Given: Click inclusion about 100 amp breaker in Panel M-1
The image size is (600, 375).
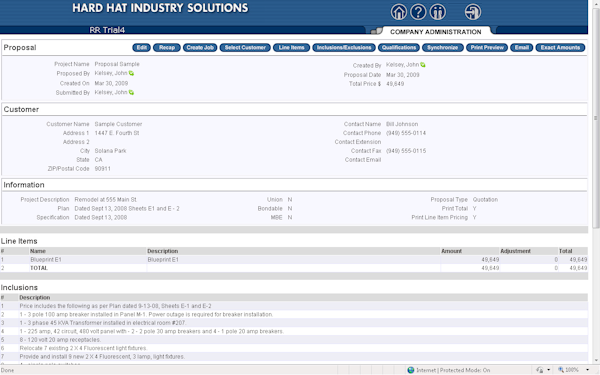Looking at the screenshot, I should pyautogui.click(x=146, y=315).
